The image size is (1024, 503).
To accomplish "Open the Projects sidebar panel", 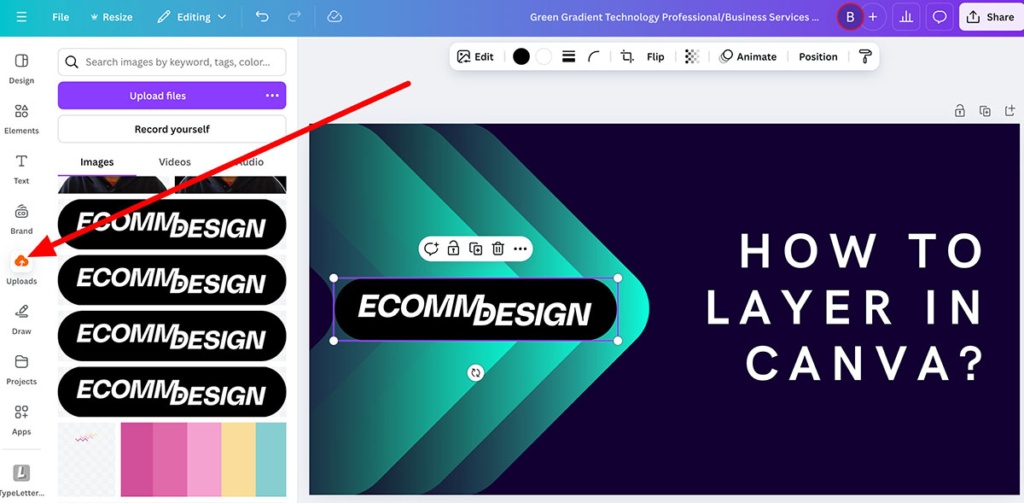I will (x=22, y=370).
